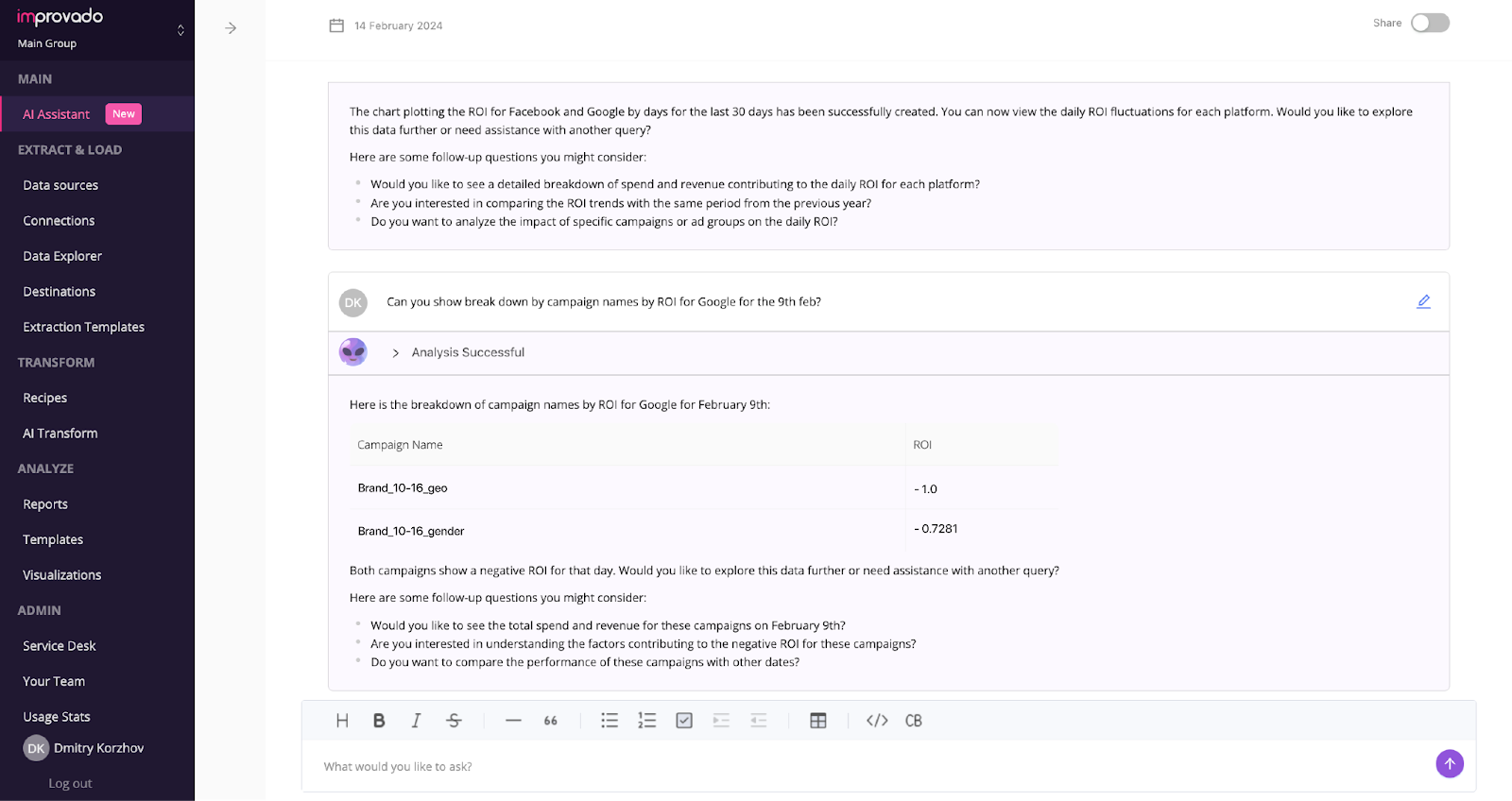Toggle the Share switch
This screenshot has width=1512, height=801.
click(1430, 24)
